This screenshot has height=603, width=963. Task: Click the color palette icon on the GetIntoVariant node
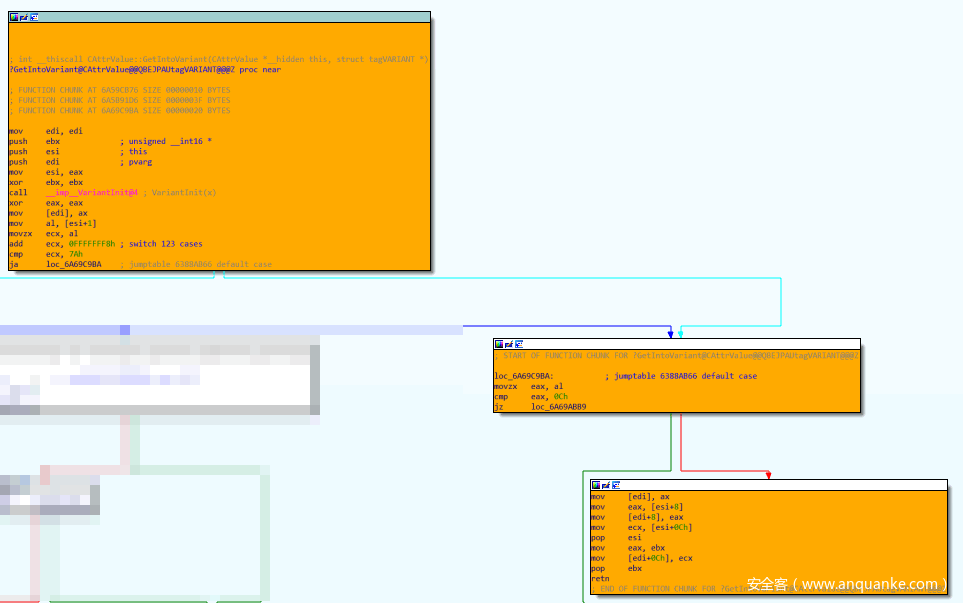(14, 17)
